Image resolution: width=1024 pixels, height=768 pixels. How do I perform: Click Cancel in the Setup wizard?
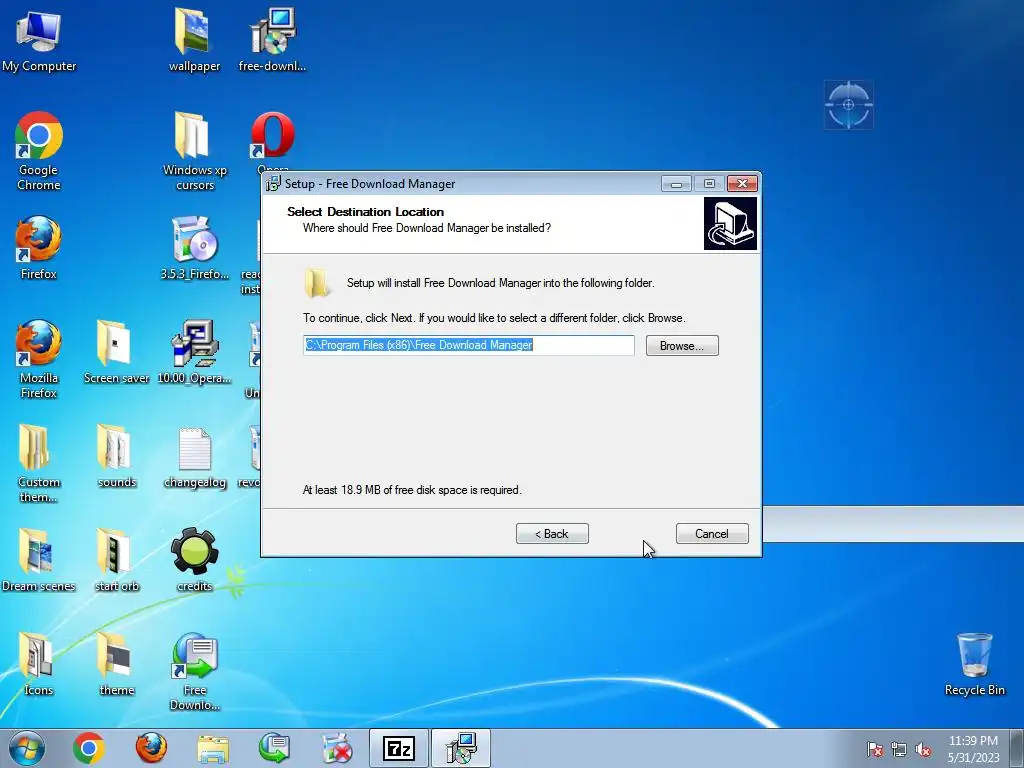click(x=712, y=534)
